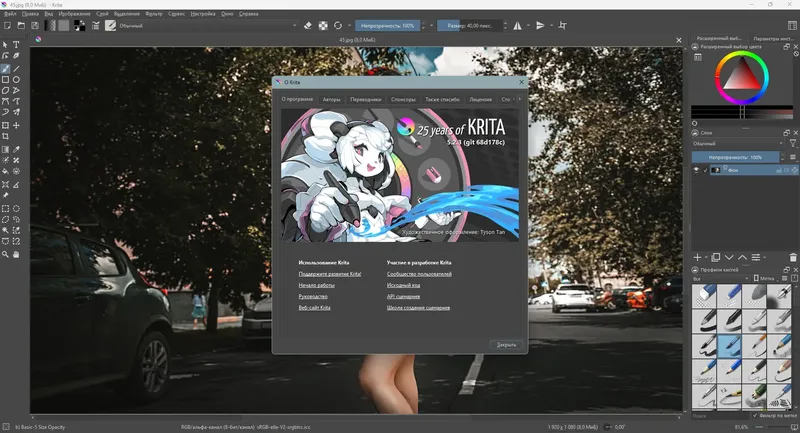Click the wrap-around mode icon

pos(562,26)
